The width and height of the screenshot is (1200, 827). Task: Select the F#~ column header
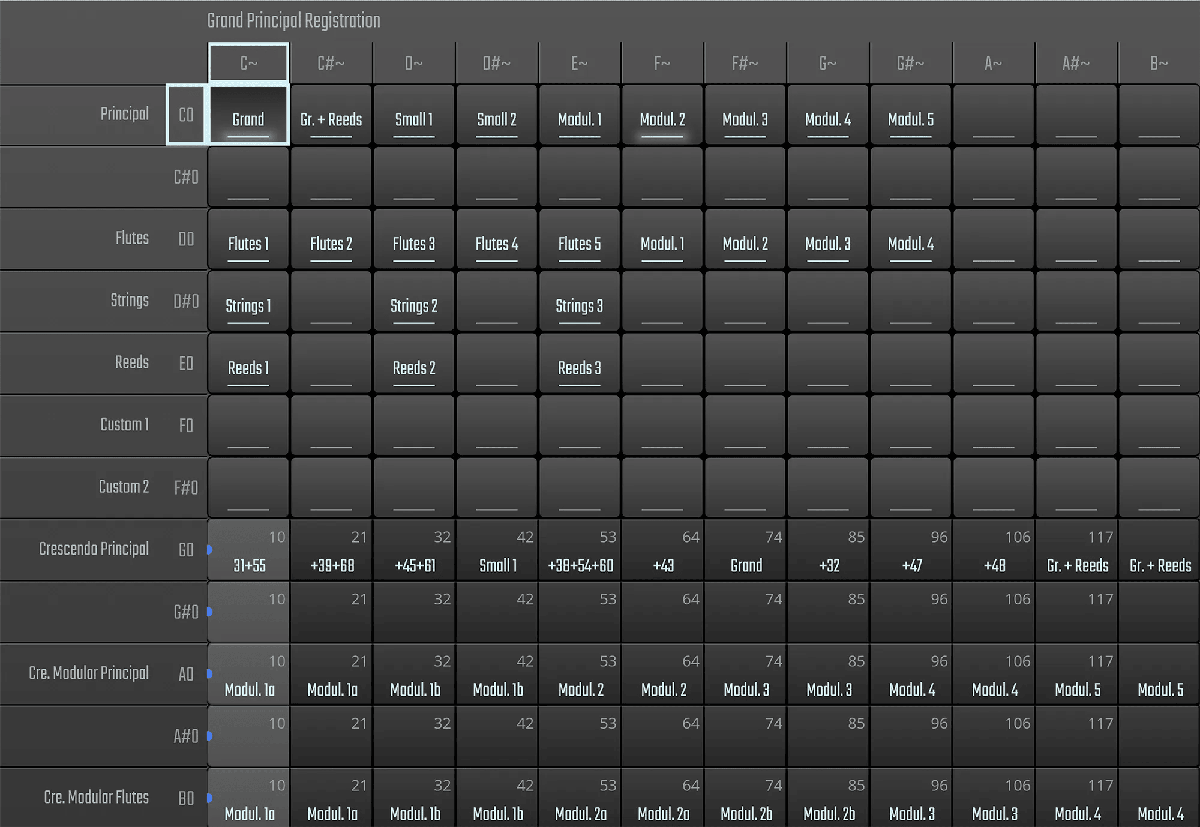[745, 63]
